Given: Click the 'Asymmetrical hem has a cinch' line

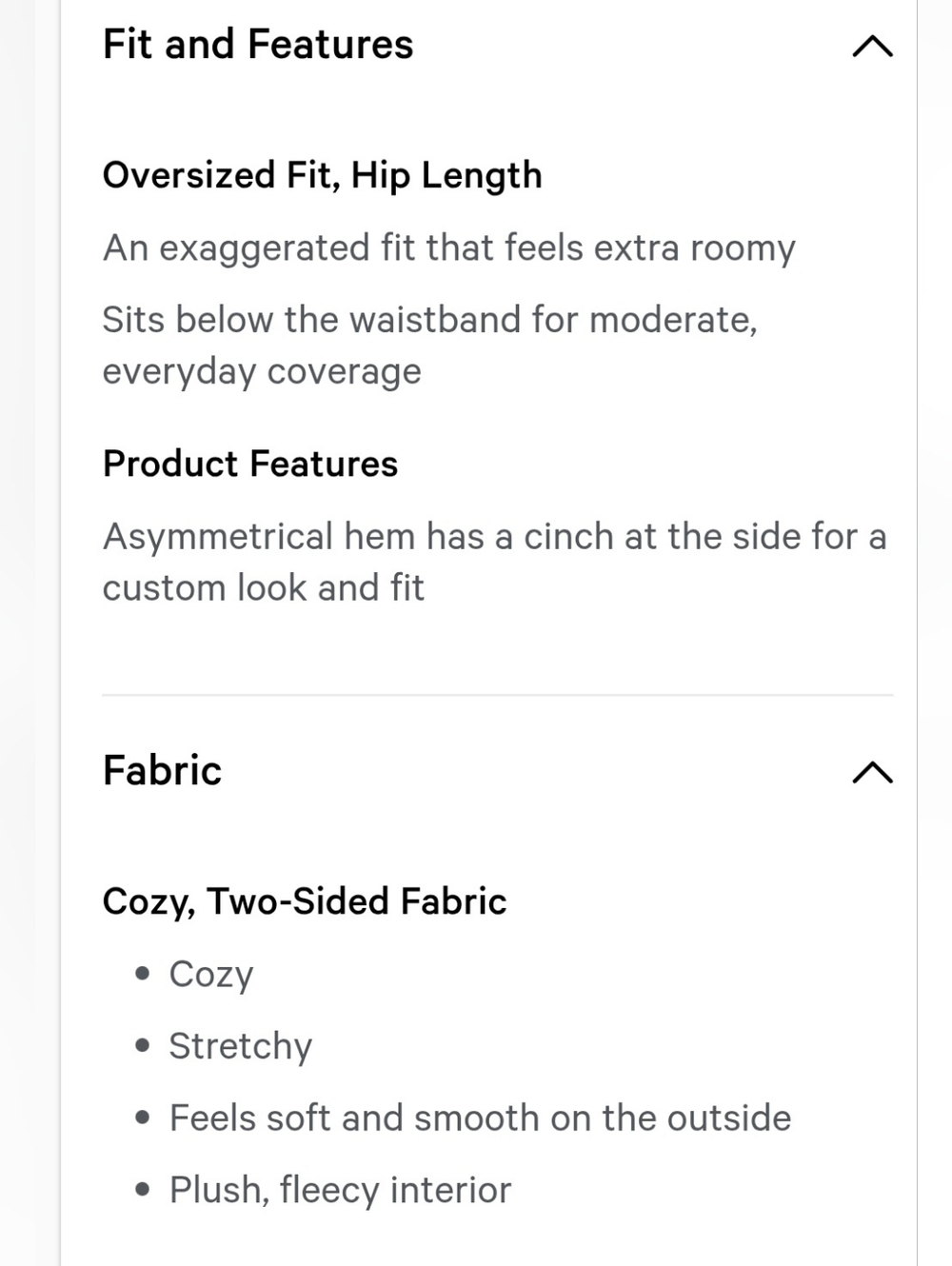Looking at the screenshot, I should point(494,537).
